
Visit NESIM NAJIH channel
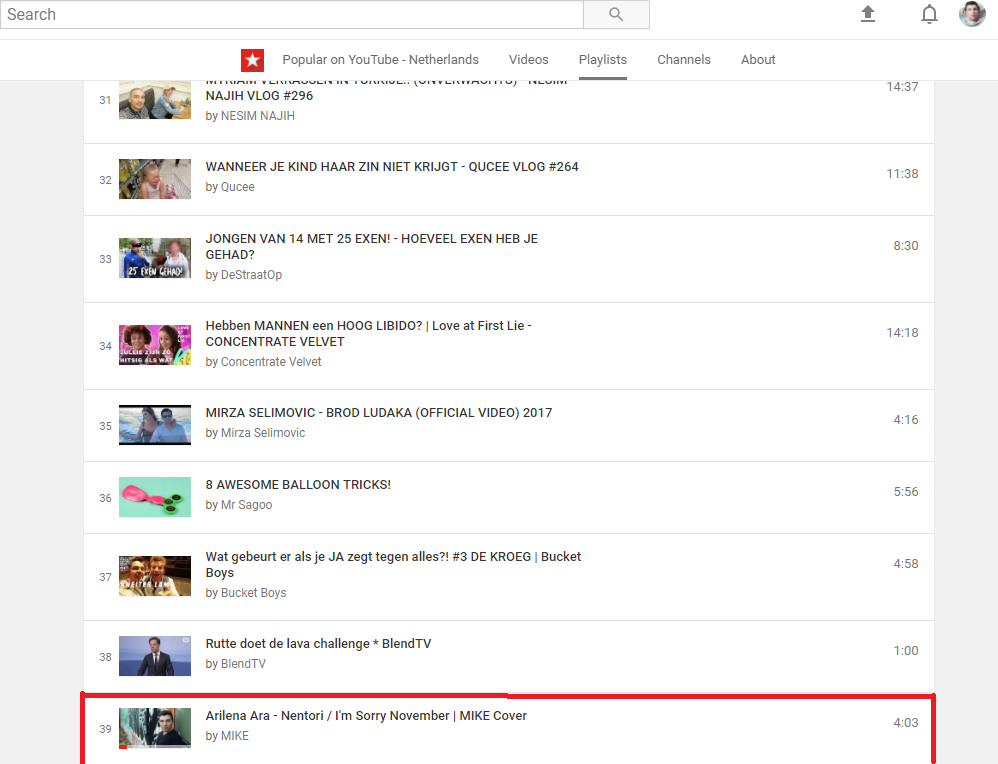[258, 116]
